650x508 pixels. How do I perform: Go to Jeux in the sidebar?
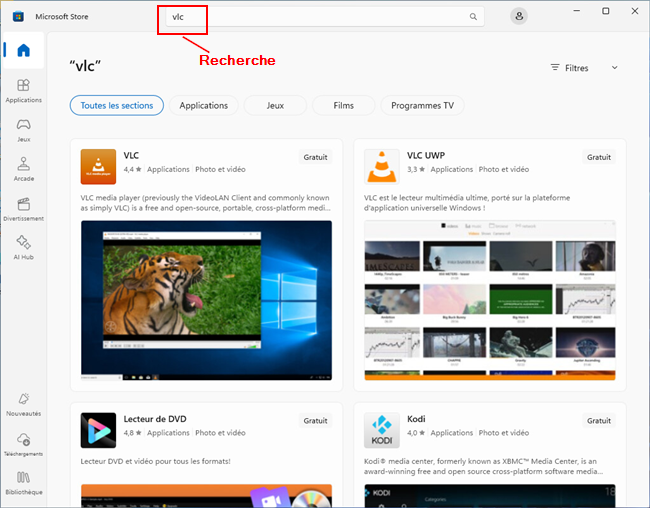click(x=24, y=130)
